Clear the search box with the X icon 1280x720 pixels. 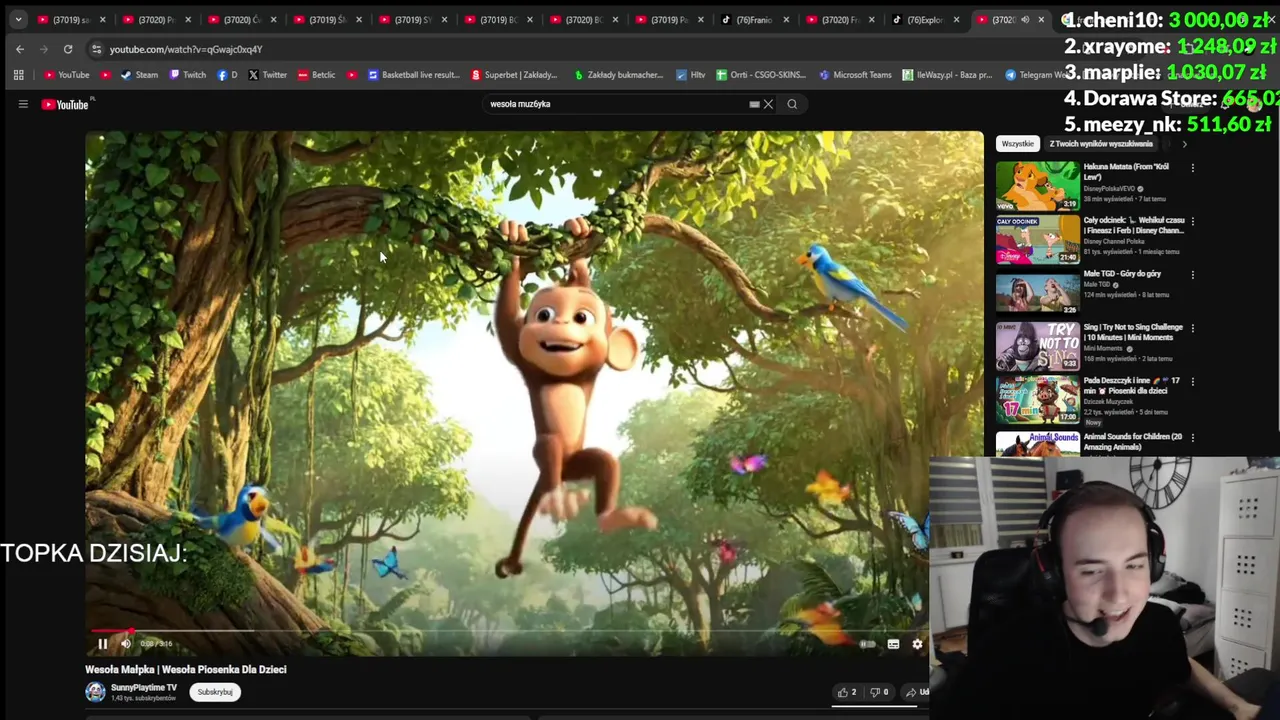pyautogui.click(x=768, y=104)
